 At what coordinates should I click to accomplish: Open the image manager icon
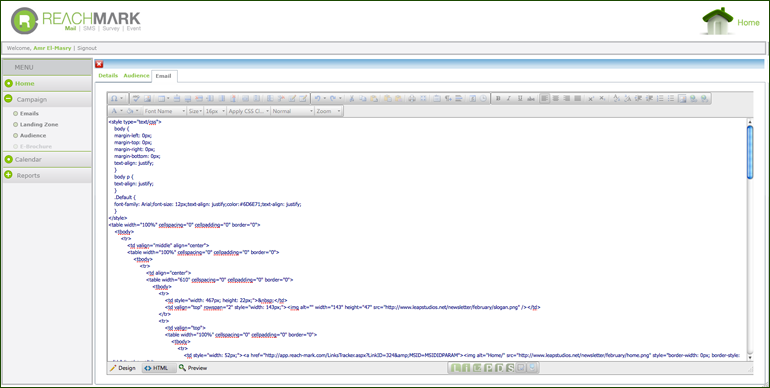tap(682, 99)
